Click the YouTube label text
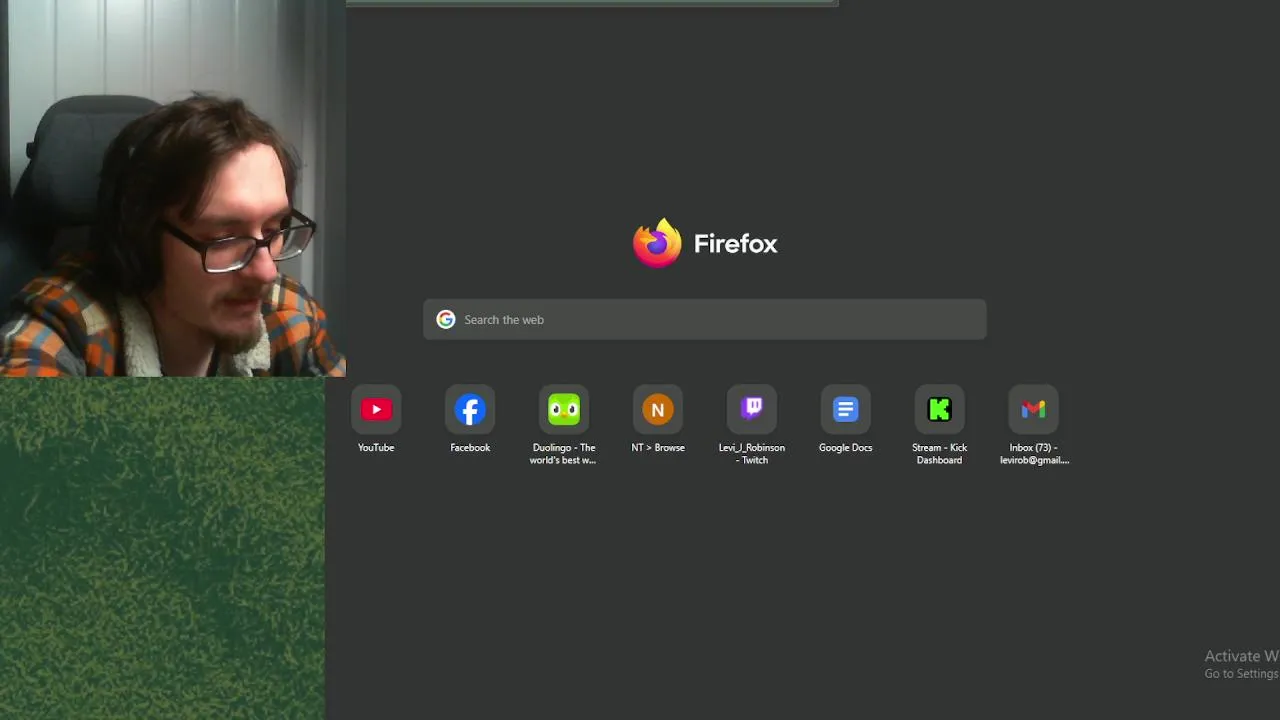This screenshot has width=1280, height=720. click(376, 448)
